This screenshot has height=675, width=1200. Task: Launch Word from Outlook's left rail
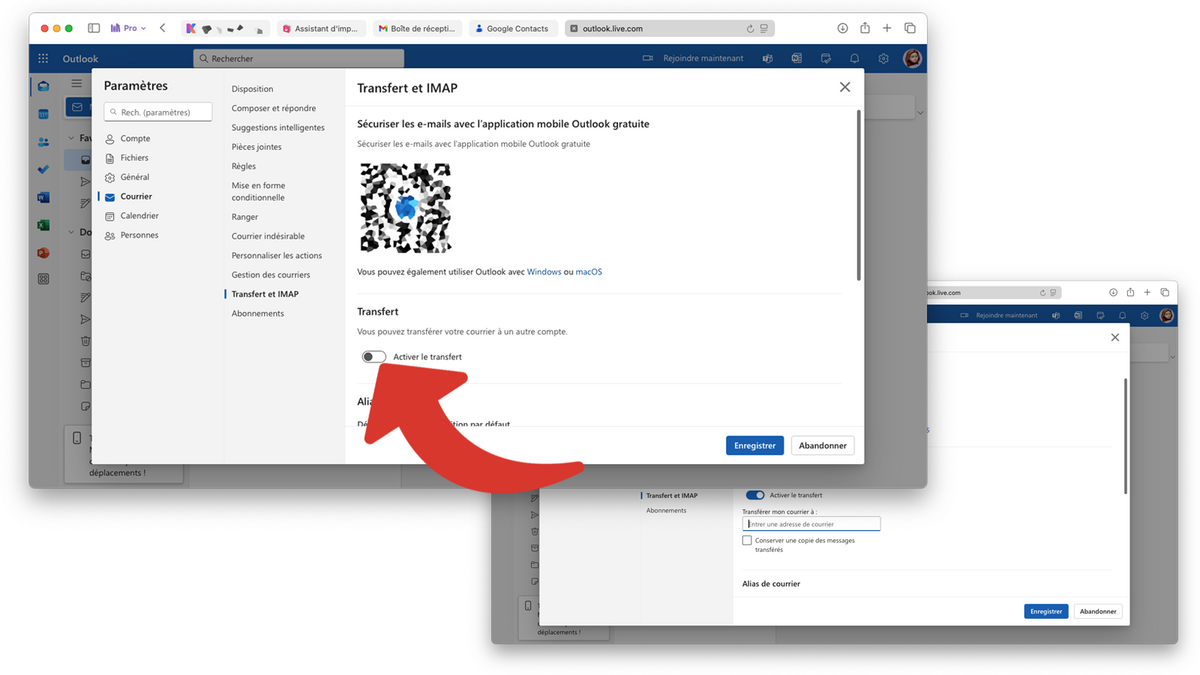[43, 198]
